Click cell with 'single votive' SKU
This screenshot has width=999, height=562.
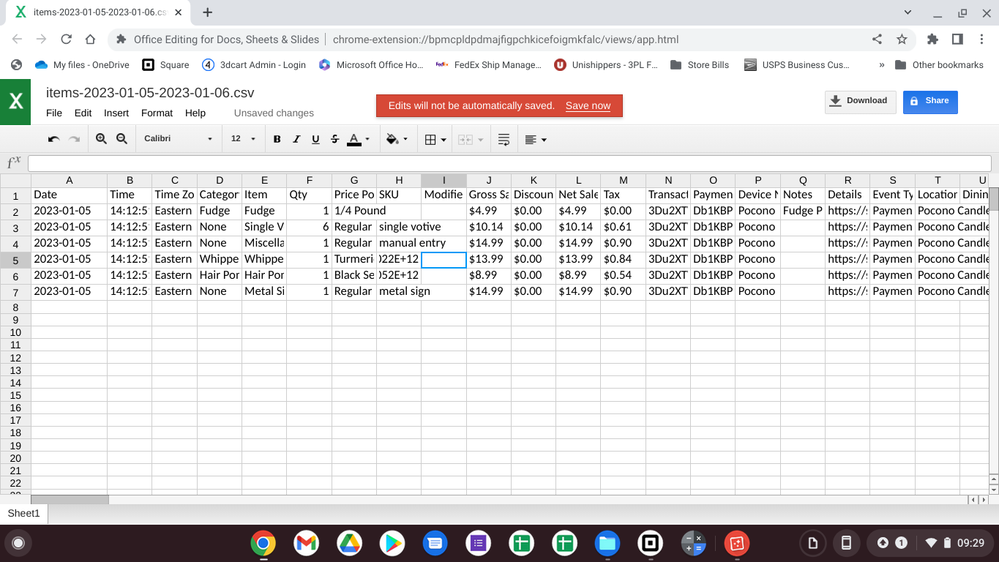coord(399,227)
